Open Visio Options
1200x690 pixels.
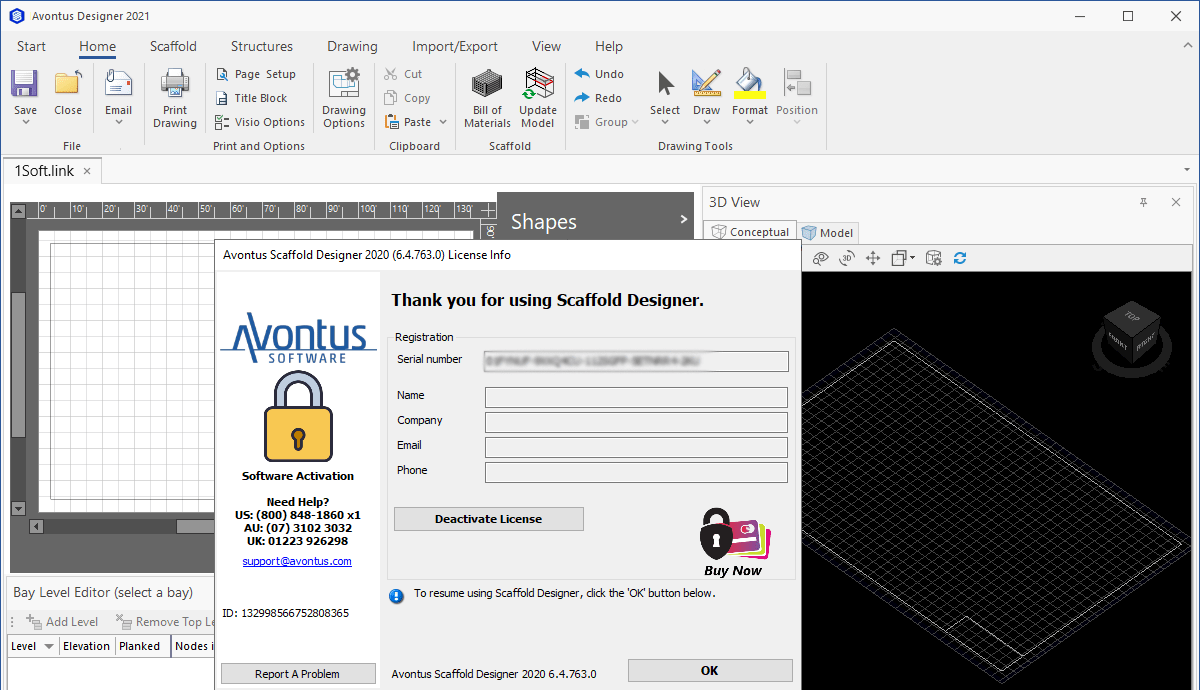click(260, 122)
